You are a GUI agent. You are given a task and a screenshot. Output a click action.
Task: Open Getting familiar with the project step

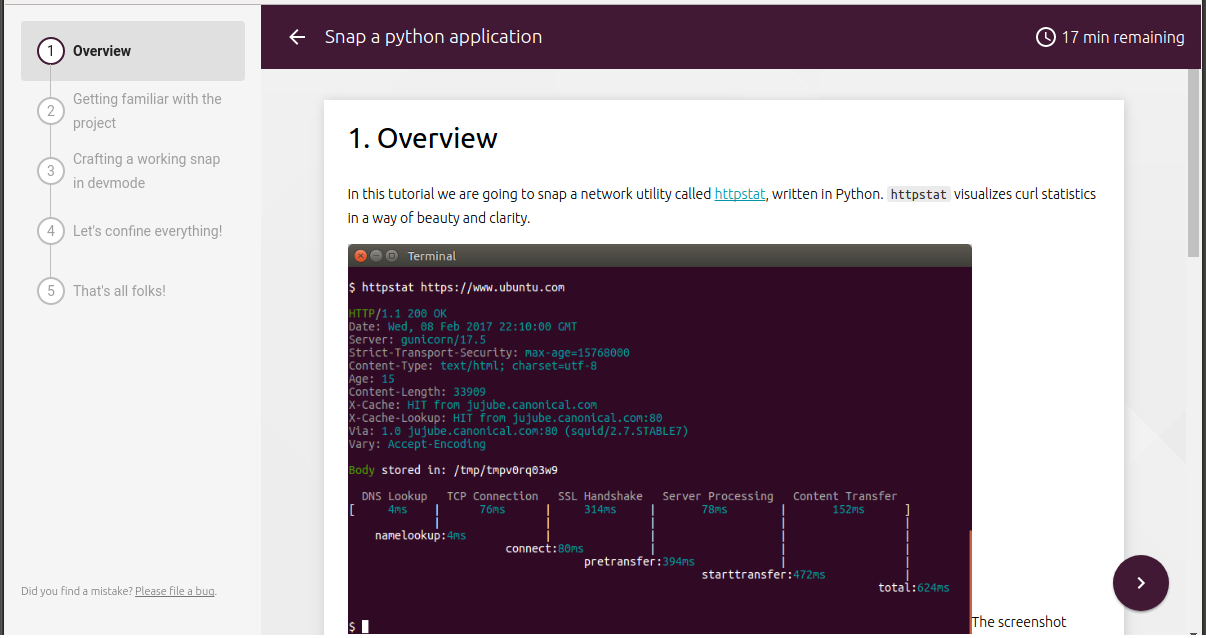point(147,111)
